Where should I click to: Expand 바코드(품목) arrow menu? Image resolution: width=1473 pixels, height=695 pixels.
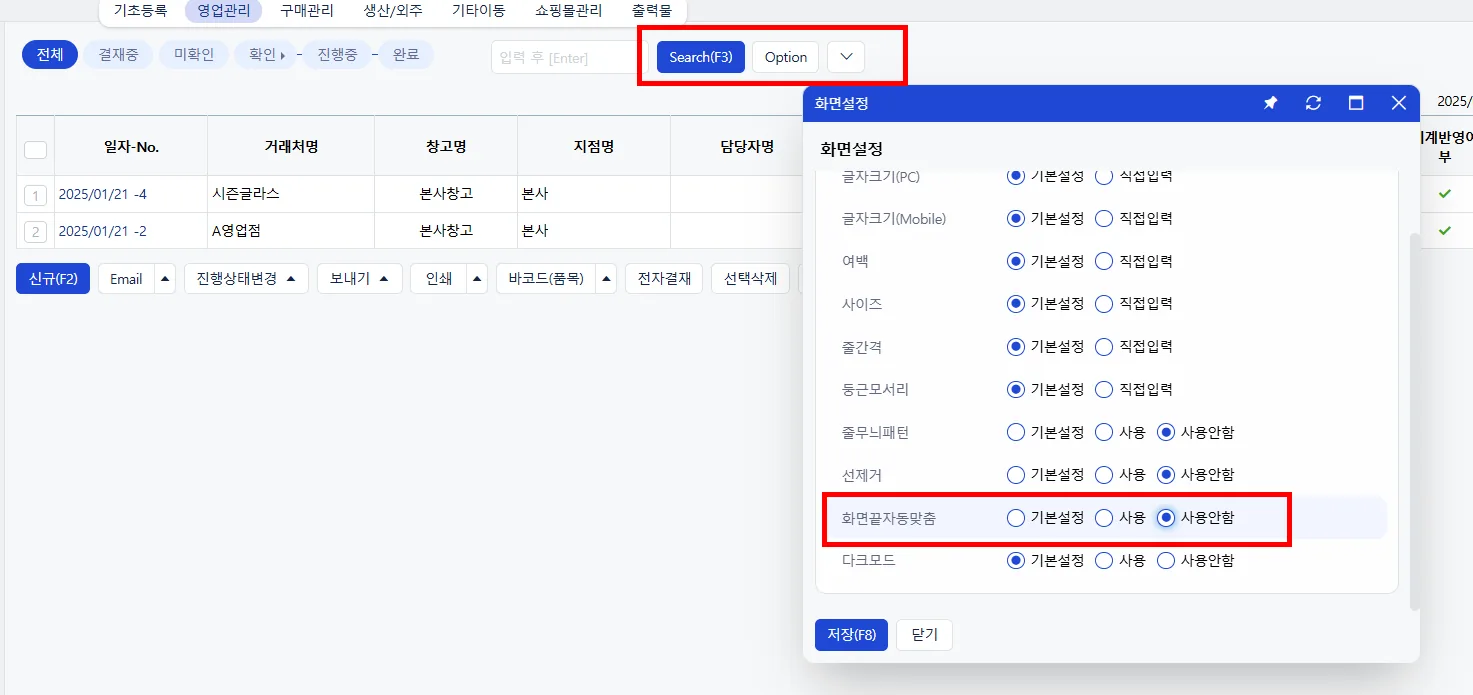(x=606, y=279)
